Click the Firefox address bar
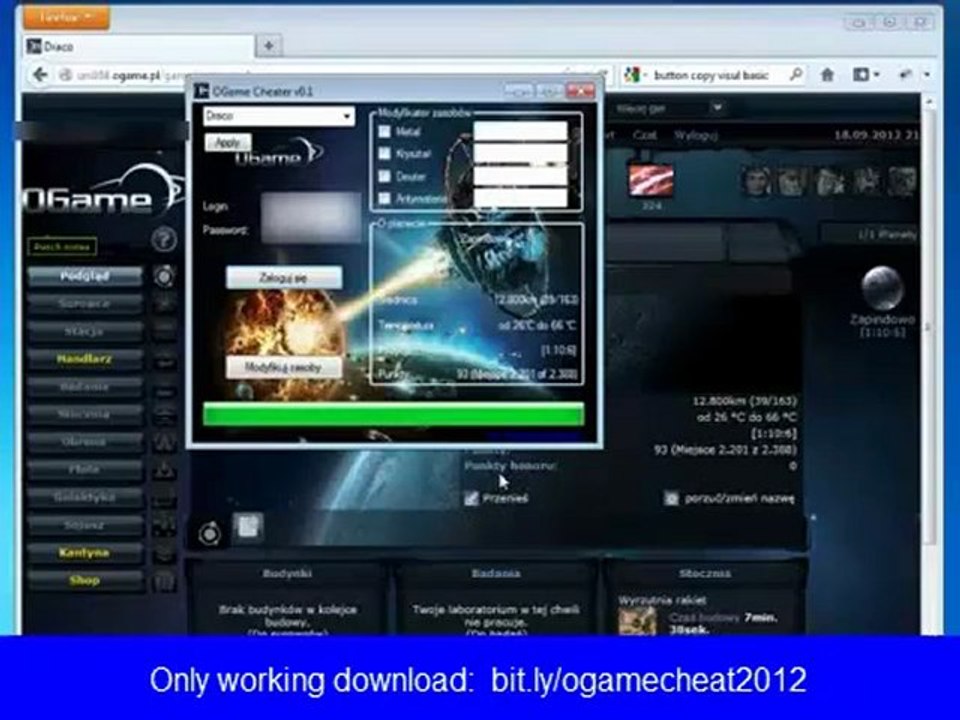 click(x=331, y=75)
